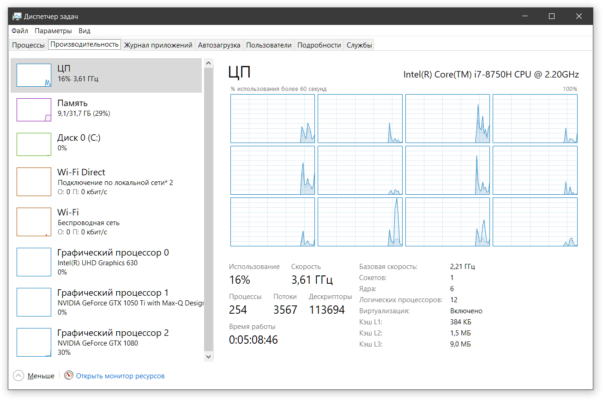Select Графический процессор 2 thumbnail
This screenshot has height=400, width=603.
tap(34, 342)
